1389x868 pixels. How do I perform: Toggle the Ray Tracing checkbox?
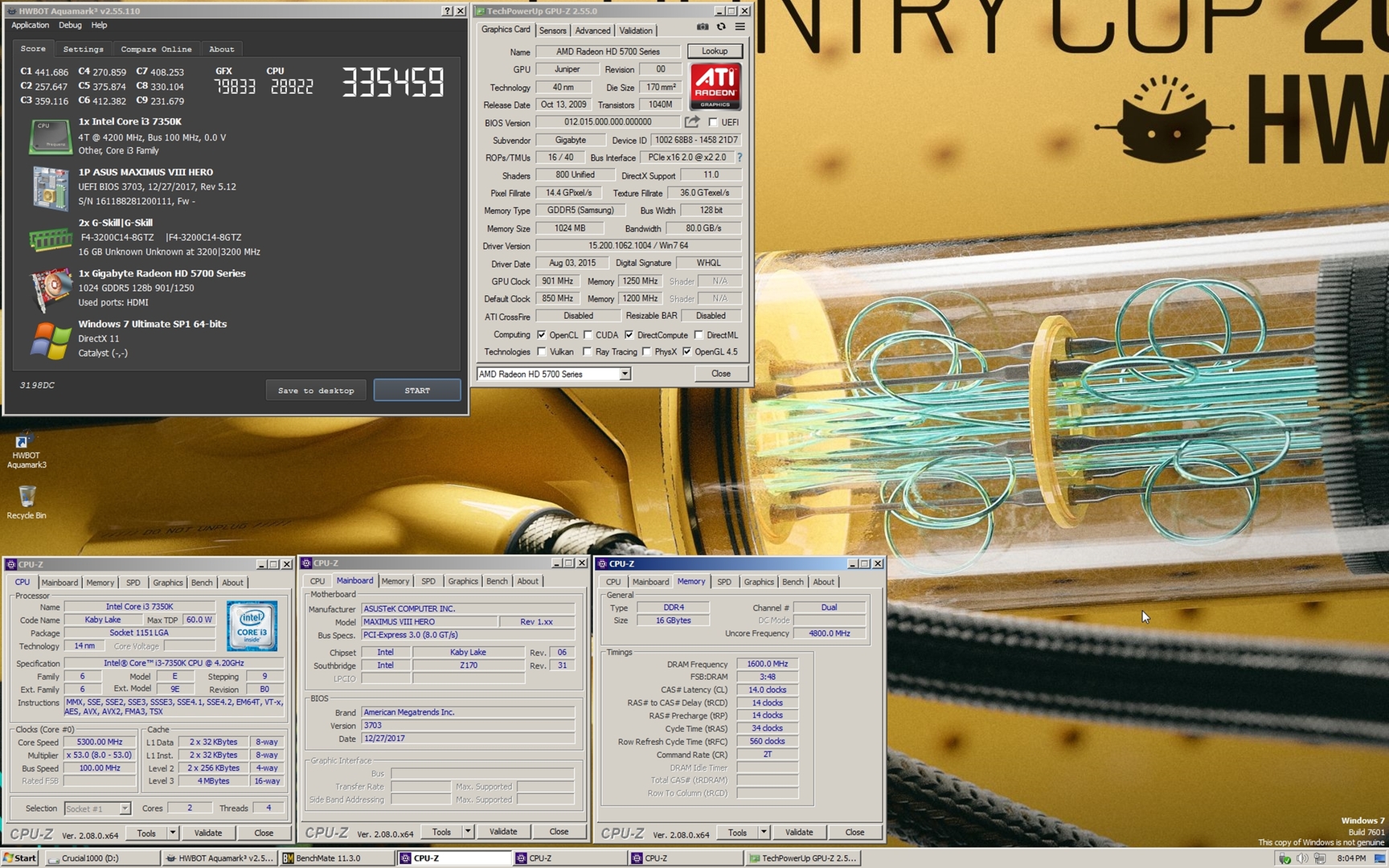[x=587, y=351]
